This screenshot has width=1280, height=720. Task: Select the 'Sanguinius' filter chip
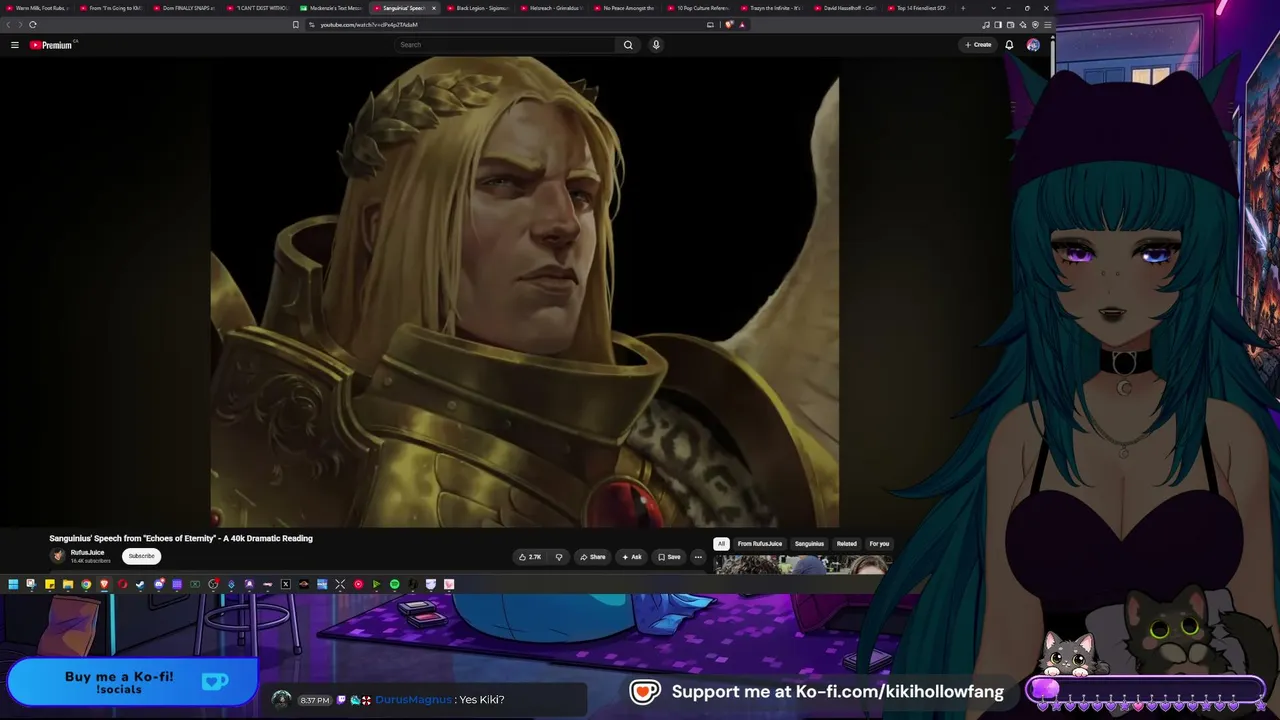pyautogui.click(x=809, y=544)
